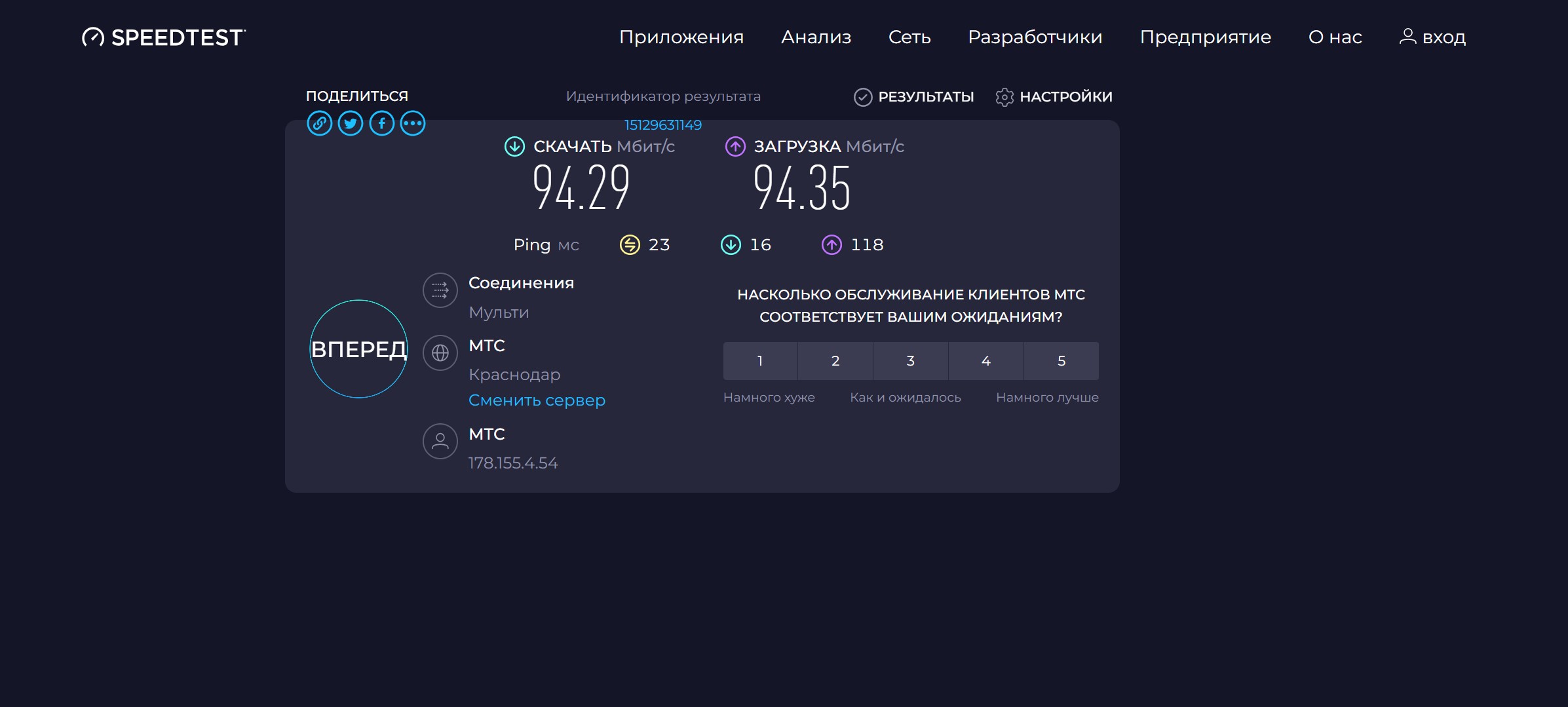Click the Идентификатор результата label
The image size is (1568, 707).
[663, 96]
